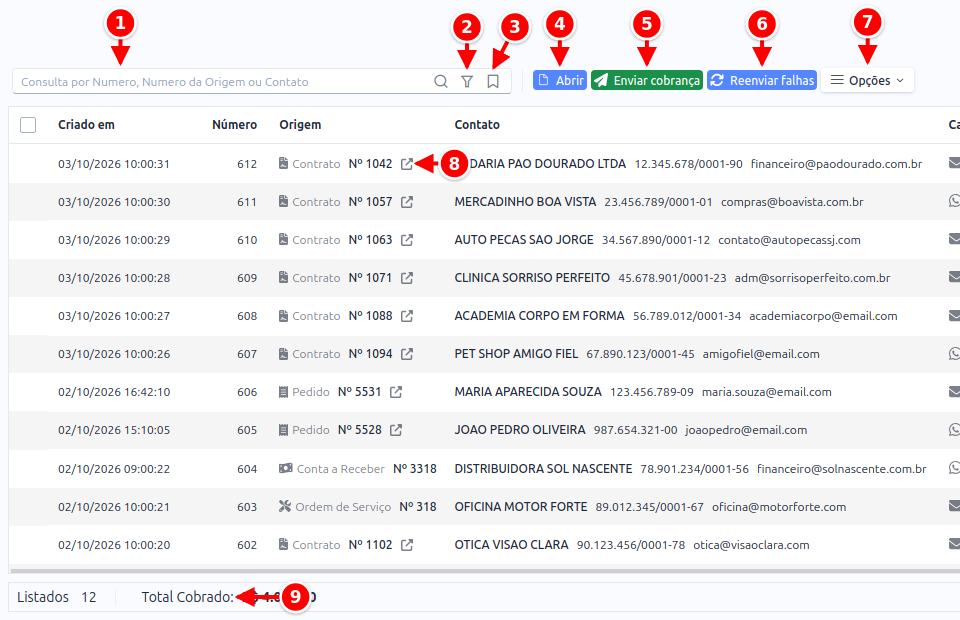Click the bookmark saved-filters icon
Image resolution: width=960 pixels, height=620 pixels.
[493, 81]
